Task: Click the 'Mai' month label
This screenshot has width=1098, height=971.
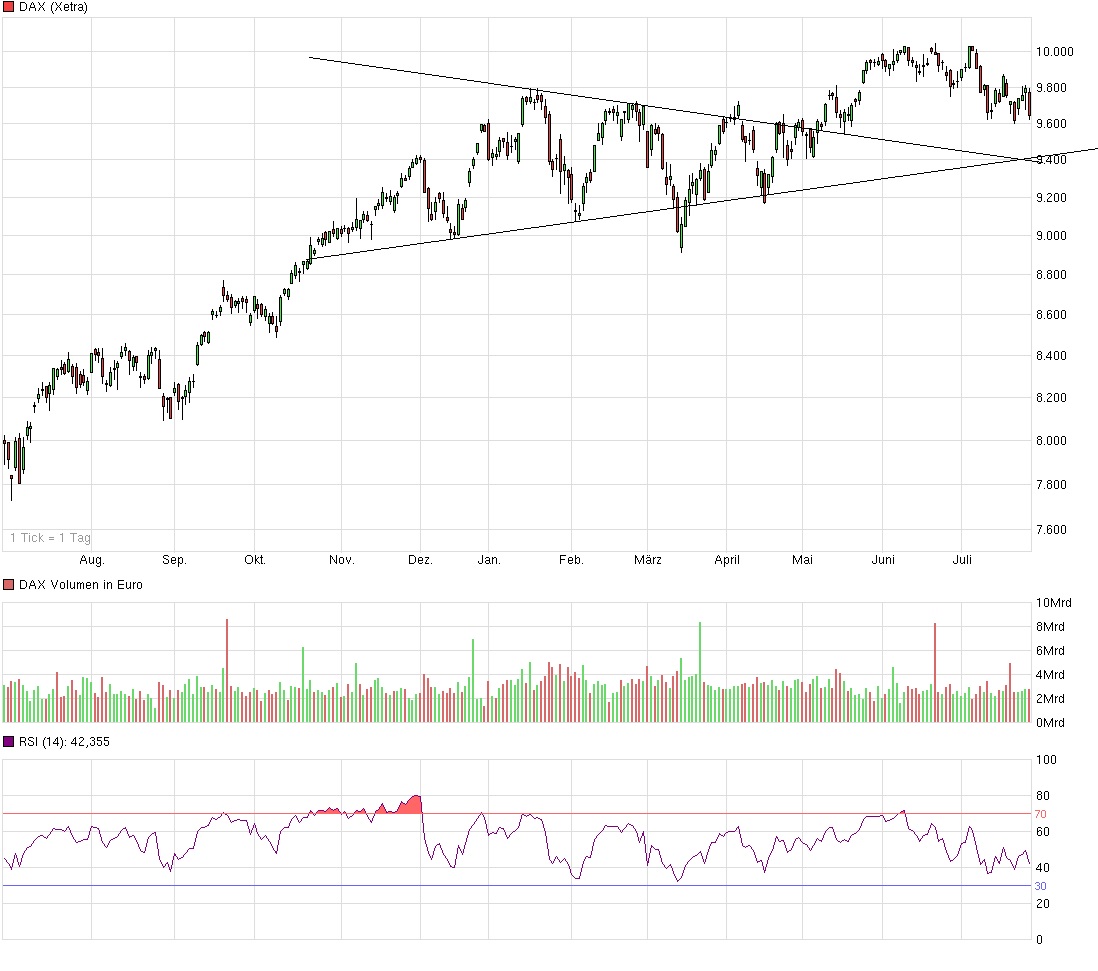Action: pos(802,559)
